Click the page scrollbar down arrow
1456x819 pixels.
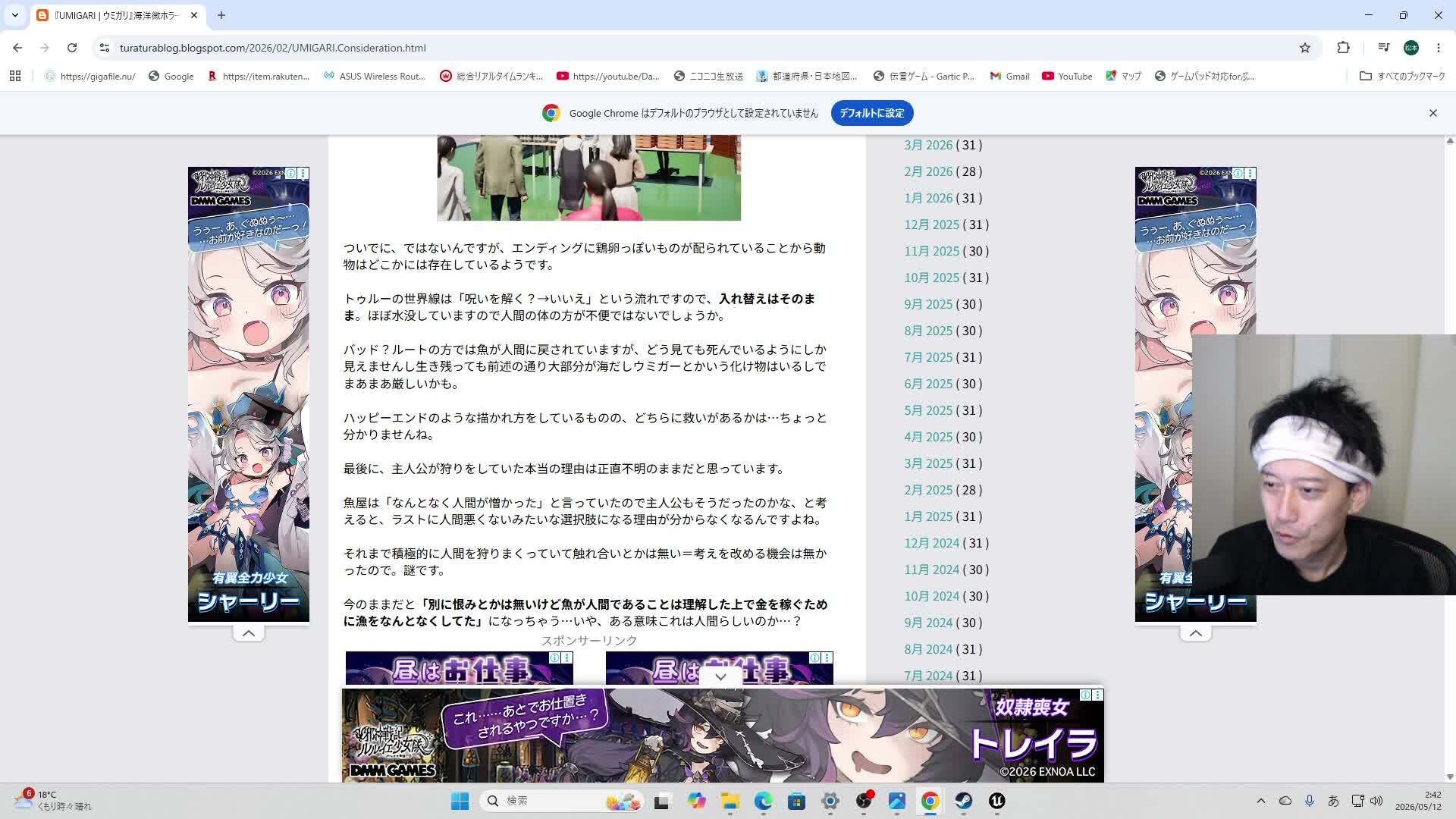click(1450, 777)
